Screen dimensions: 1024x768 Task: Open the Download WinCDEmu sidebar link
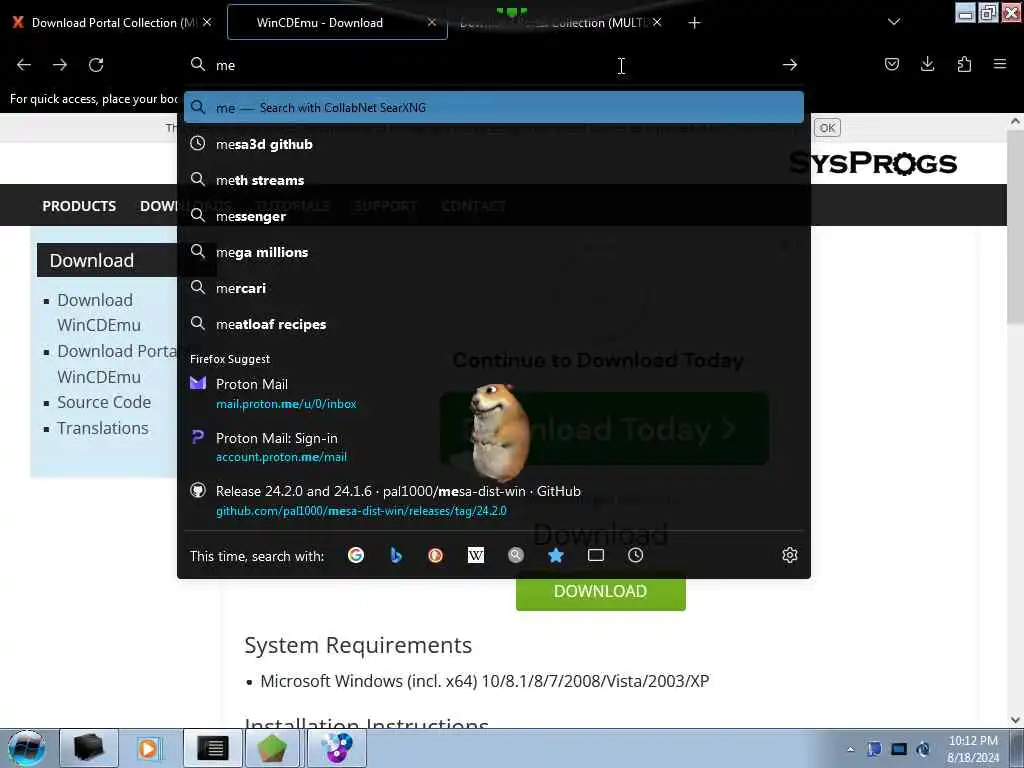click(99, 313)
